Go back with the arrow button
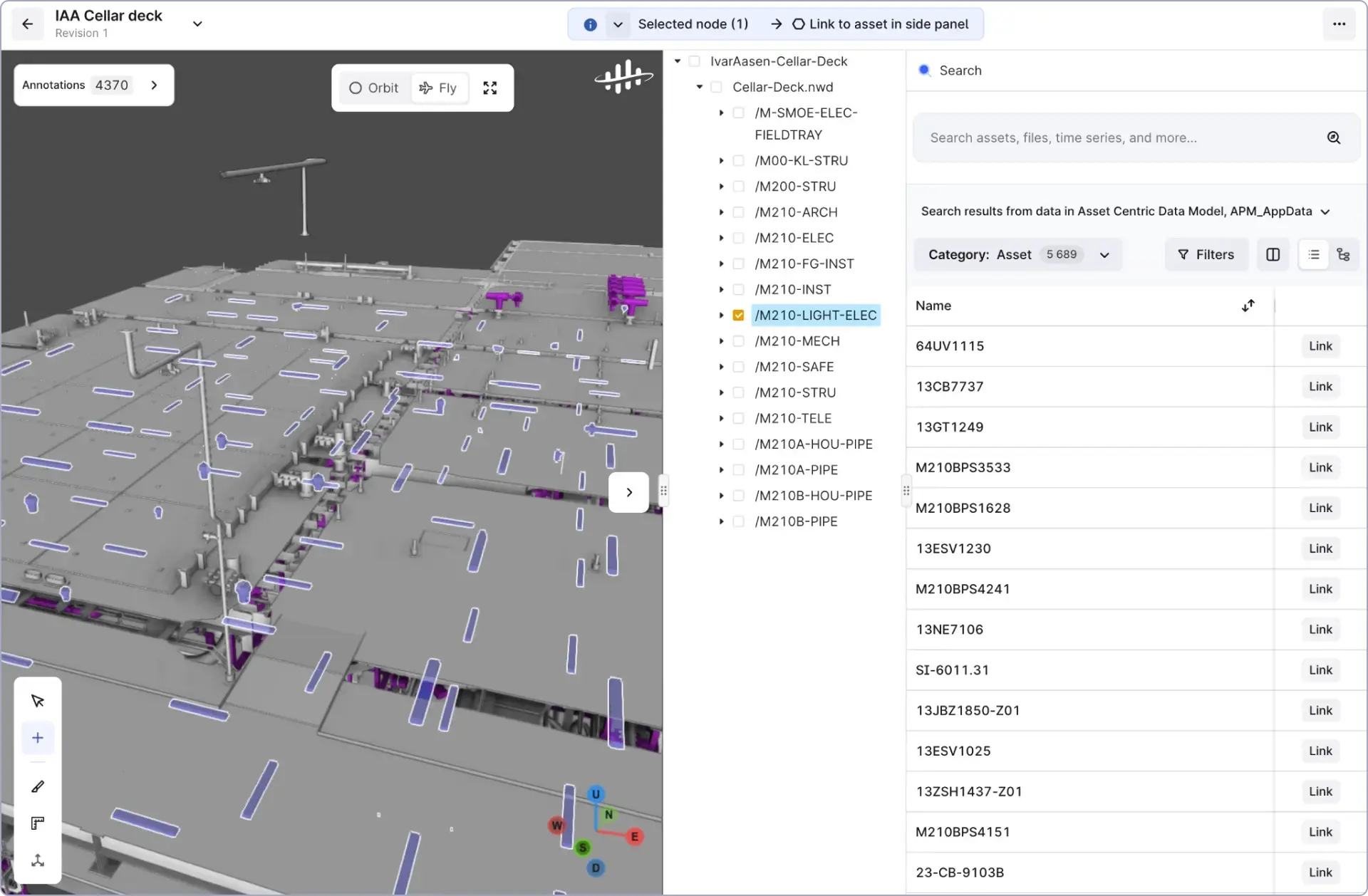This screenshot has height=896, width=1368. point(28,24)
